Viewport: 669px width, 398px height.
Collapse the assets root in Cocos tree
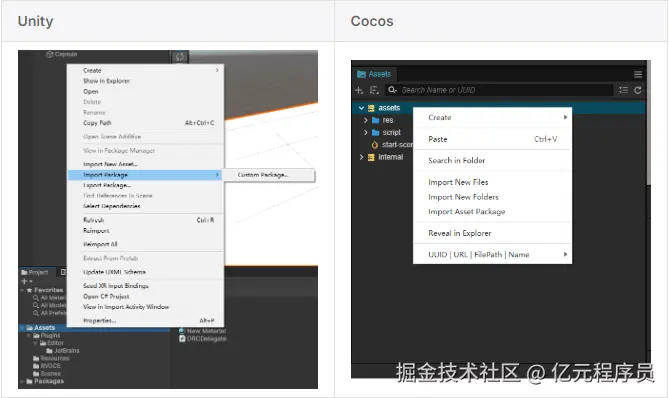pyautogui.click(x=361, y=108)
